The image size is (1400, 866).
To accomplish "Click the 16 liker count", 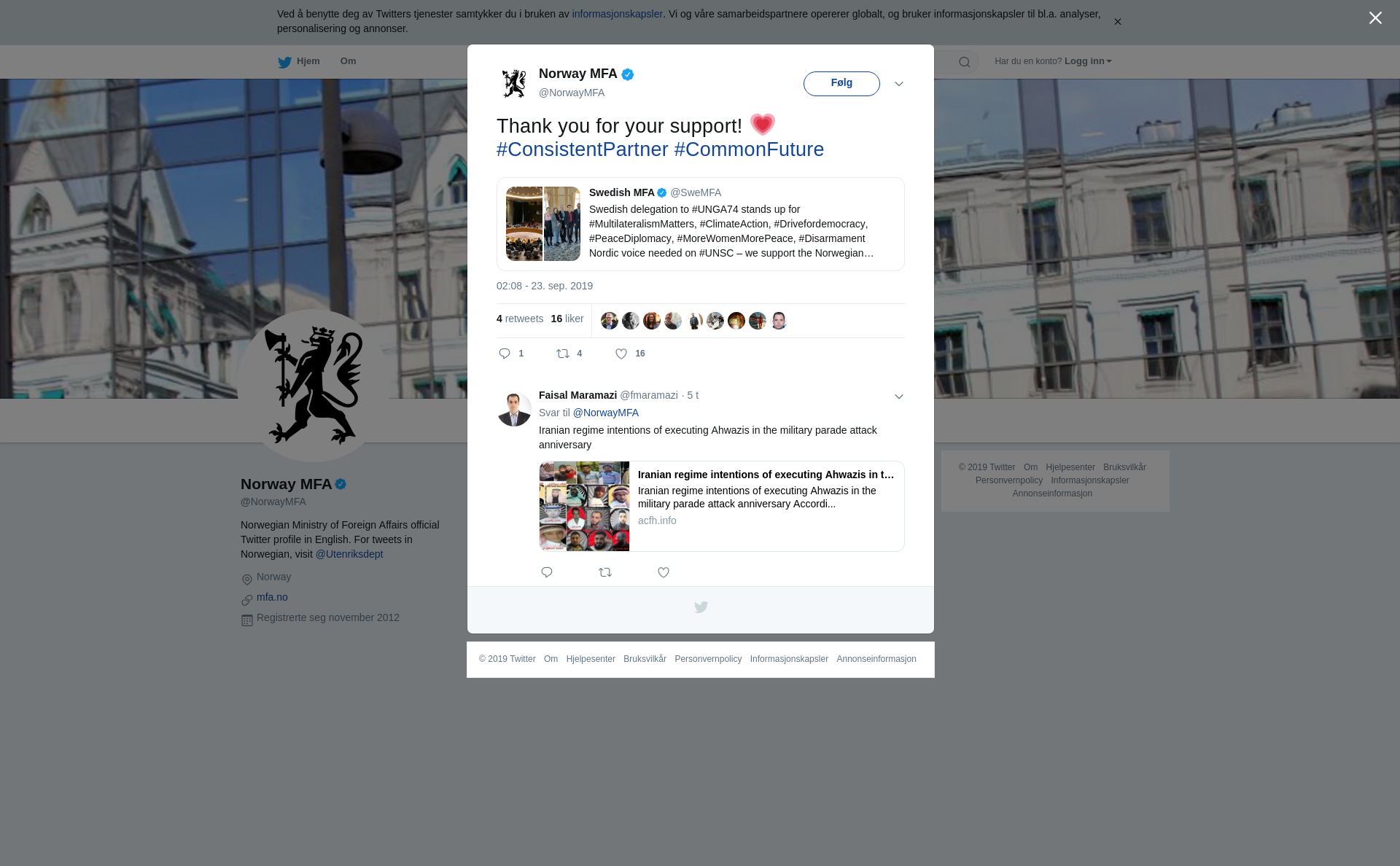I will click(x=567, y=319).
